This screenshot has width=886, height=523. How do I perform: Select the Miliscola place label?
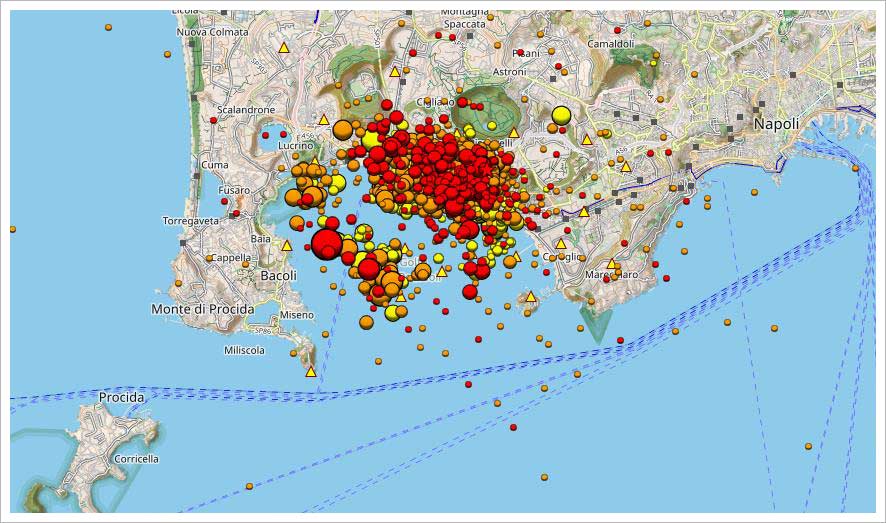coord(244,350)
